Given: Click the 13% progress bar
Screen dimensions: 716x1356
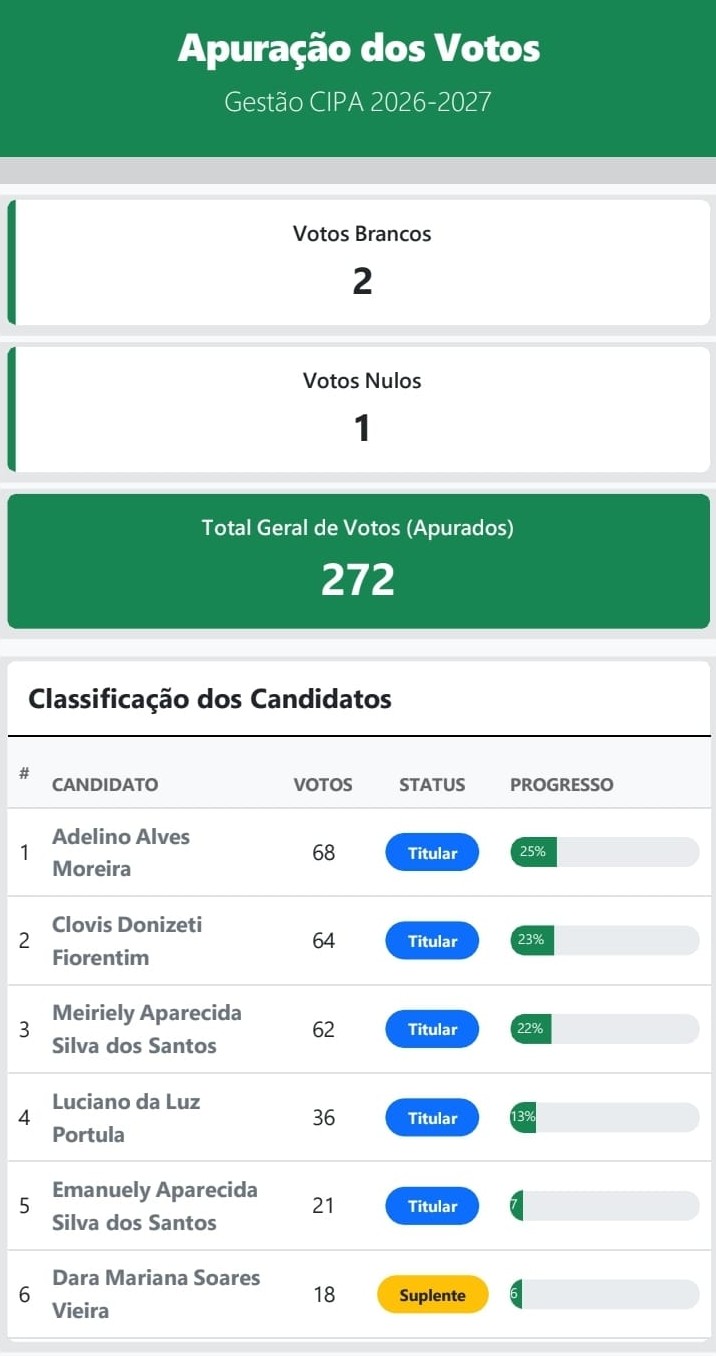Looking at the screenshot, I should point(604,1117).
